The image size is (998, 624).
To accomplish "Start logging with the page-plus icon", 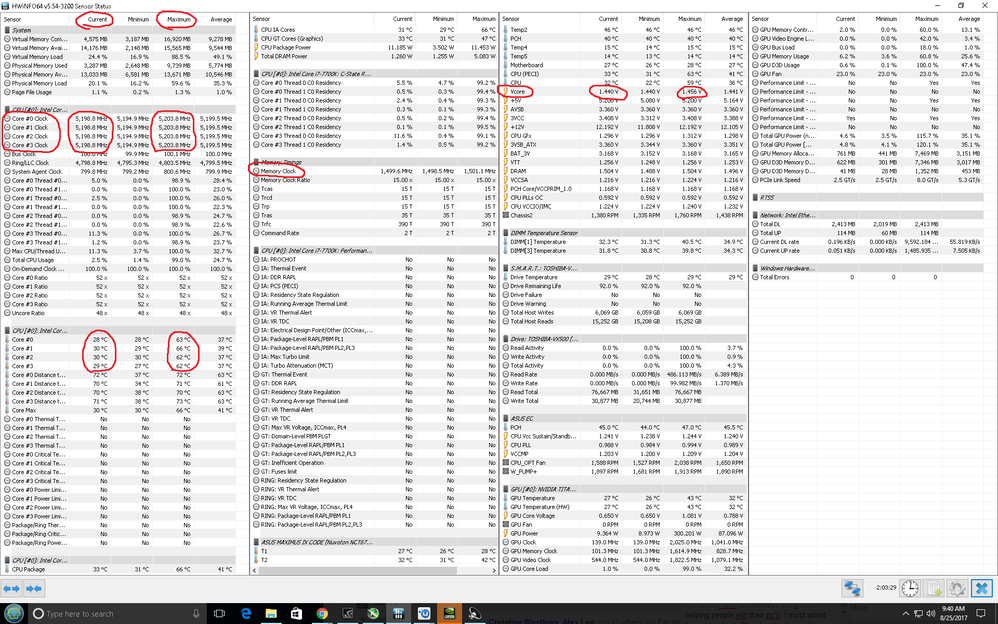I will point(934,588).
